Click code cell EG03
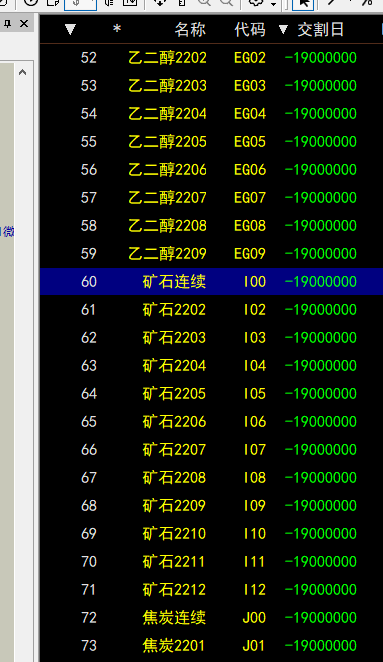This screenshot has height=662, width=383. pyautogui.click(x=250, y=85)
